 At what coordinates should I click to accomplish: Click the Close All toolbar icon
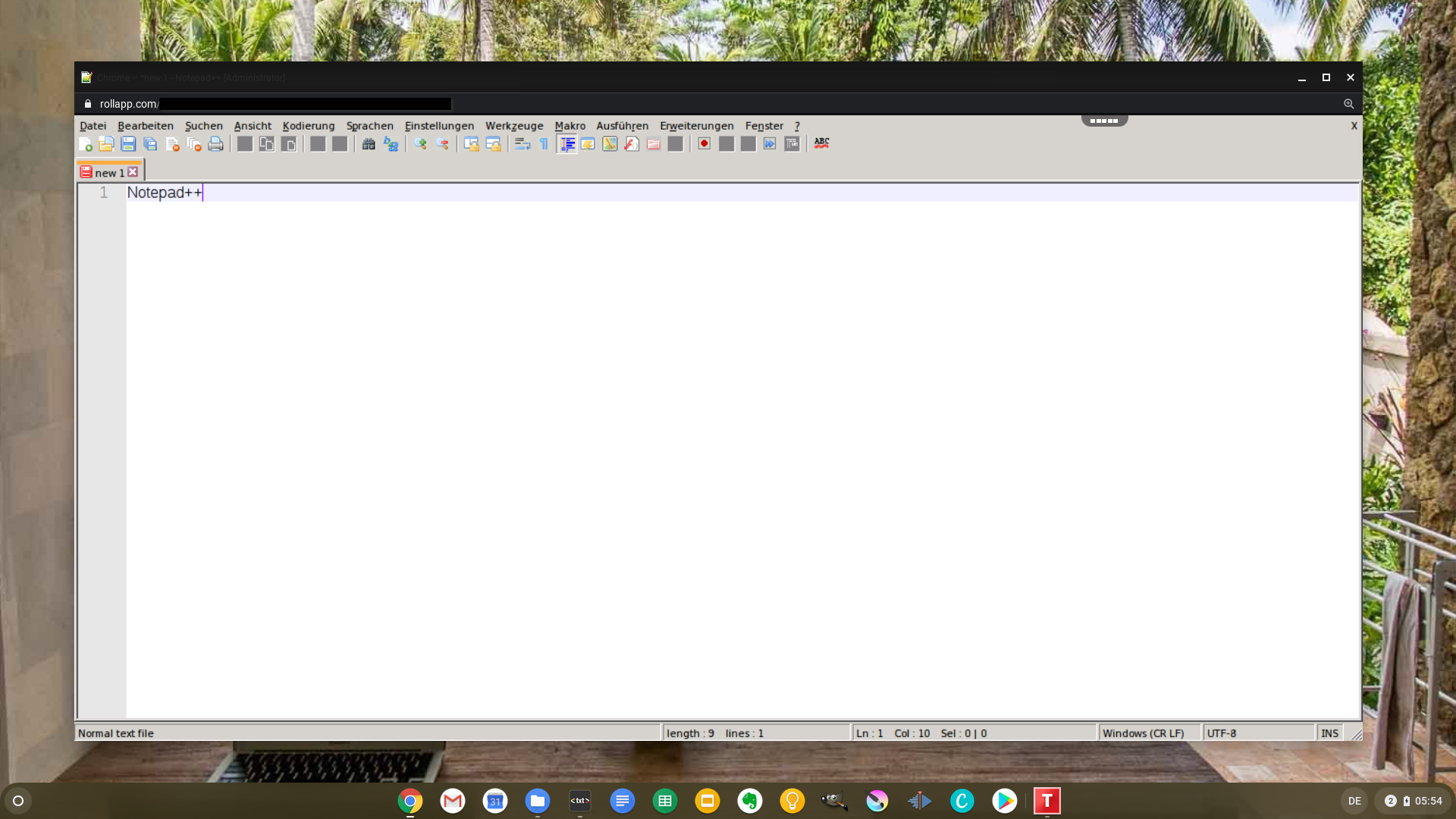194,144
